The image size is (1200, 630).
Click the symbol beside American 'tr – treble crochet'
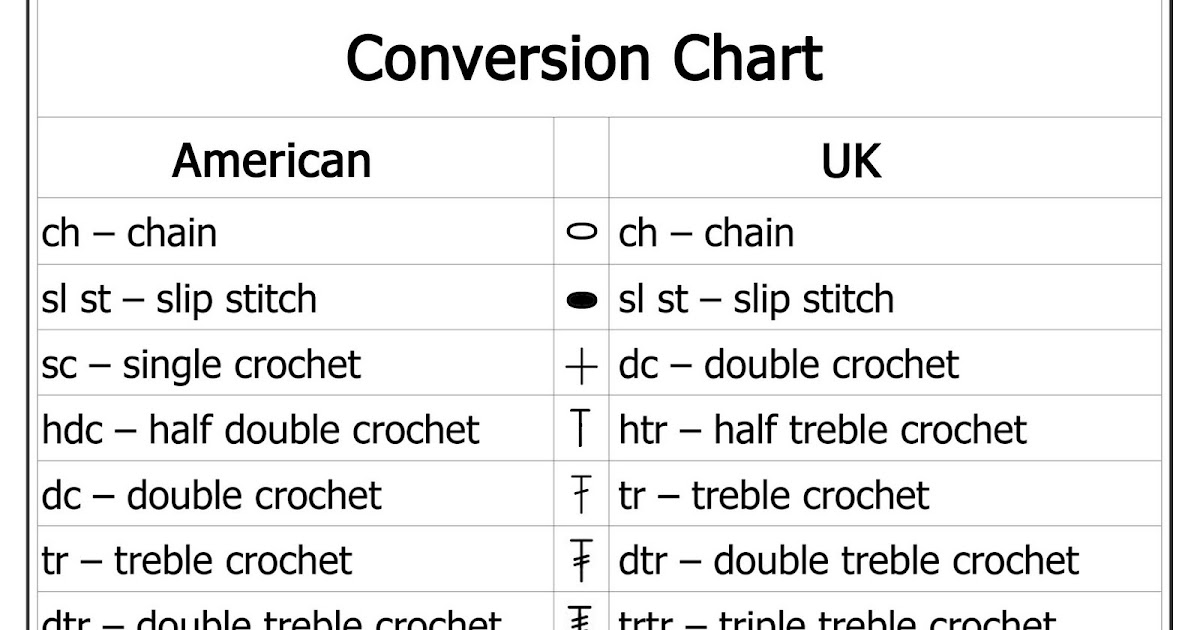581,560
